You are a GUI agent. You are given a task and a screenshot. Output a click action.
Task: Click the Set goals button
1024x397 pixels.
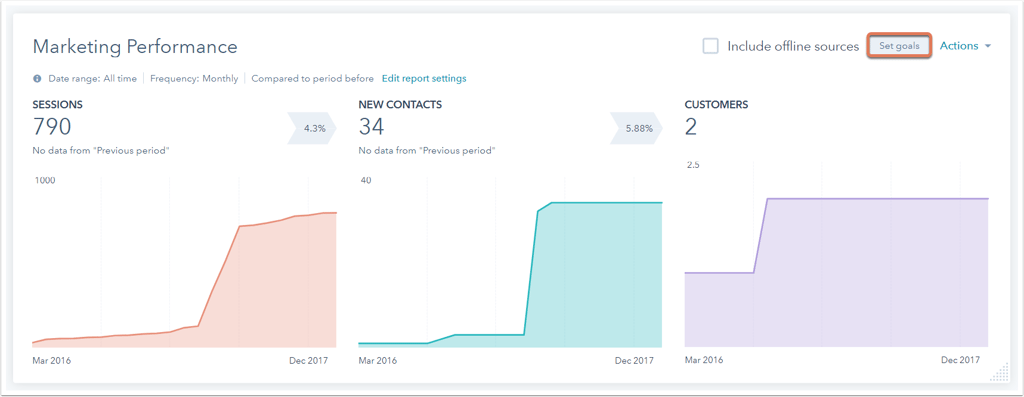[899, 46]
